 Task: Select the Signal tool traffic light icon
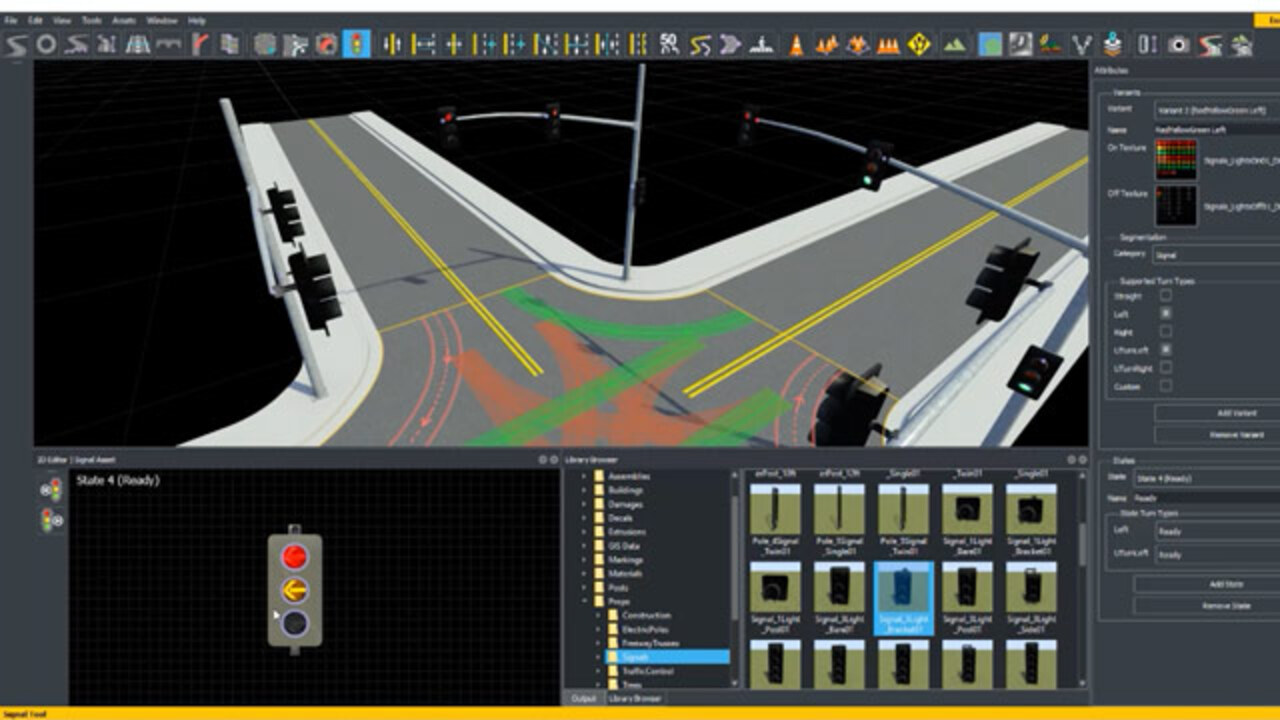[x=356, y=44]
